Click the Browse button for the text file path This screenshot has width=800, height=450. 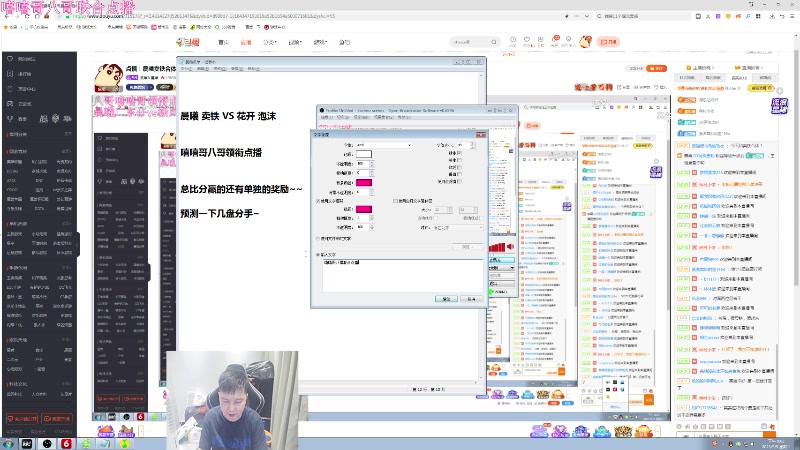pos(468,247)
